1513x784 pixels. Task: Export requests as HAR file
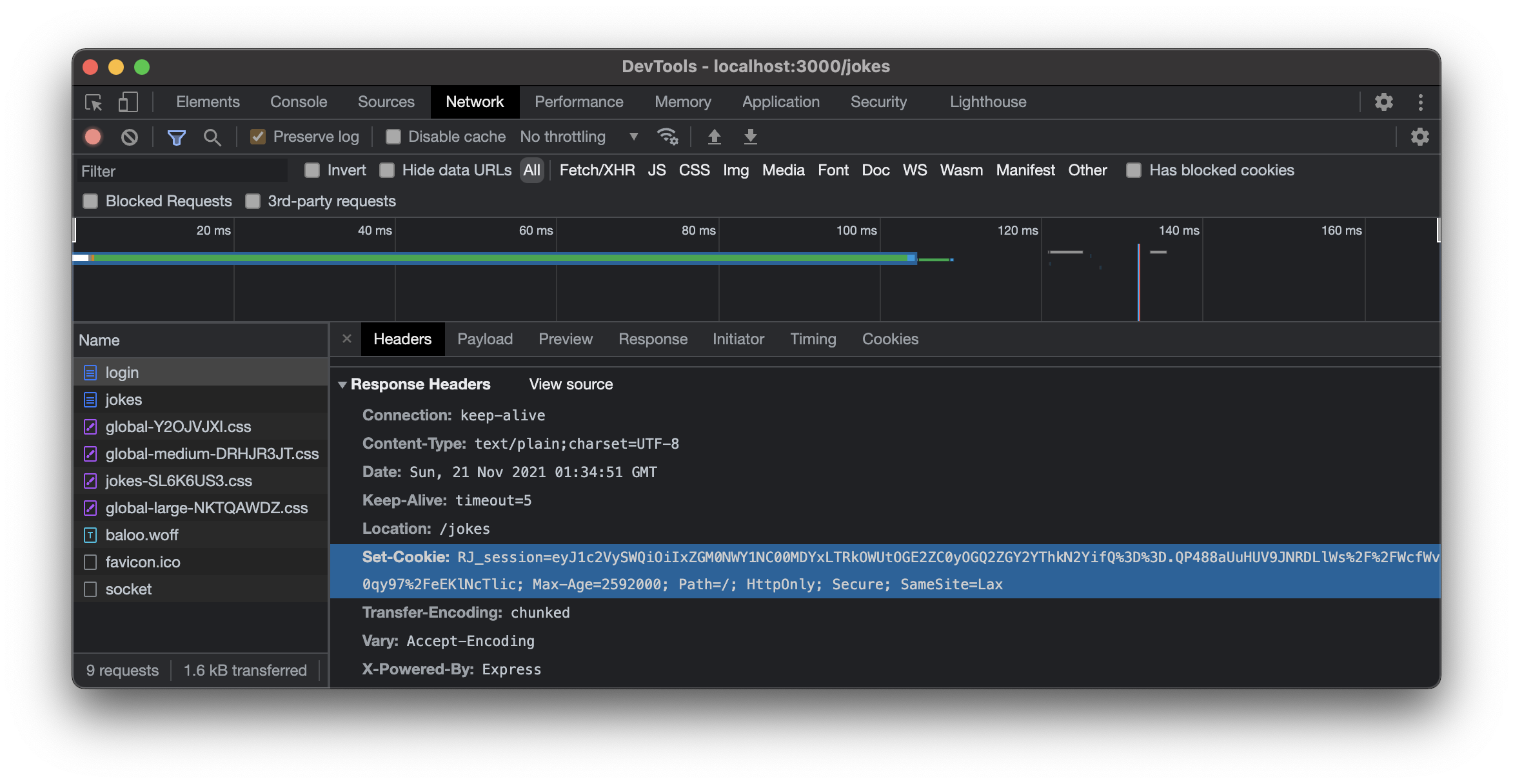coord(750,137)
